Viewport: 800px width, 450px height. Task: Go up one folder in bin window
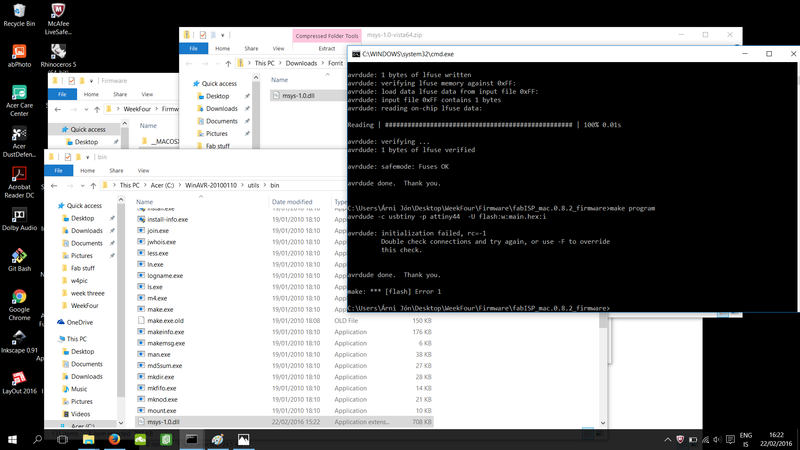[x=93, y=185]
